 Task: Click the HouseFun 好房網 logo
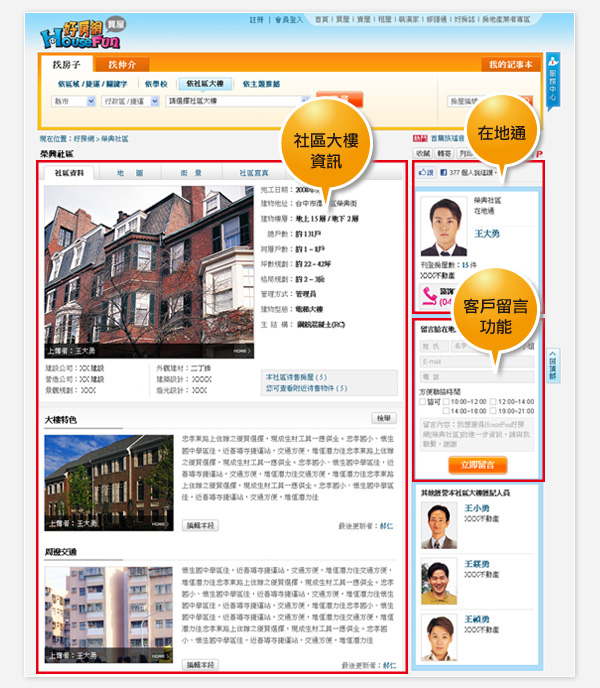pos(83,34)
